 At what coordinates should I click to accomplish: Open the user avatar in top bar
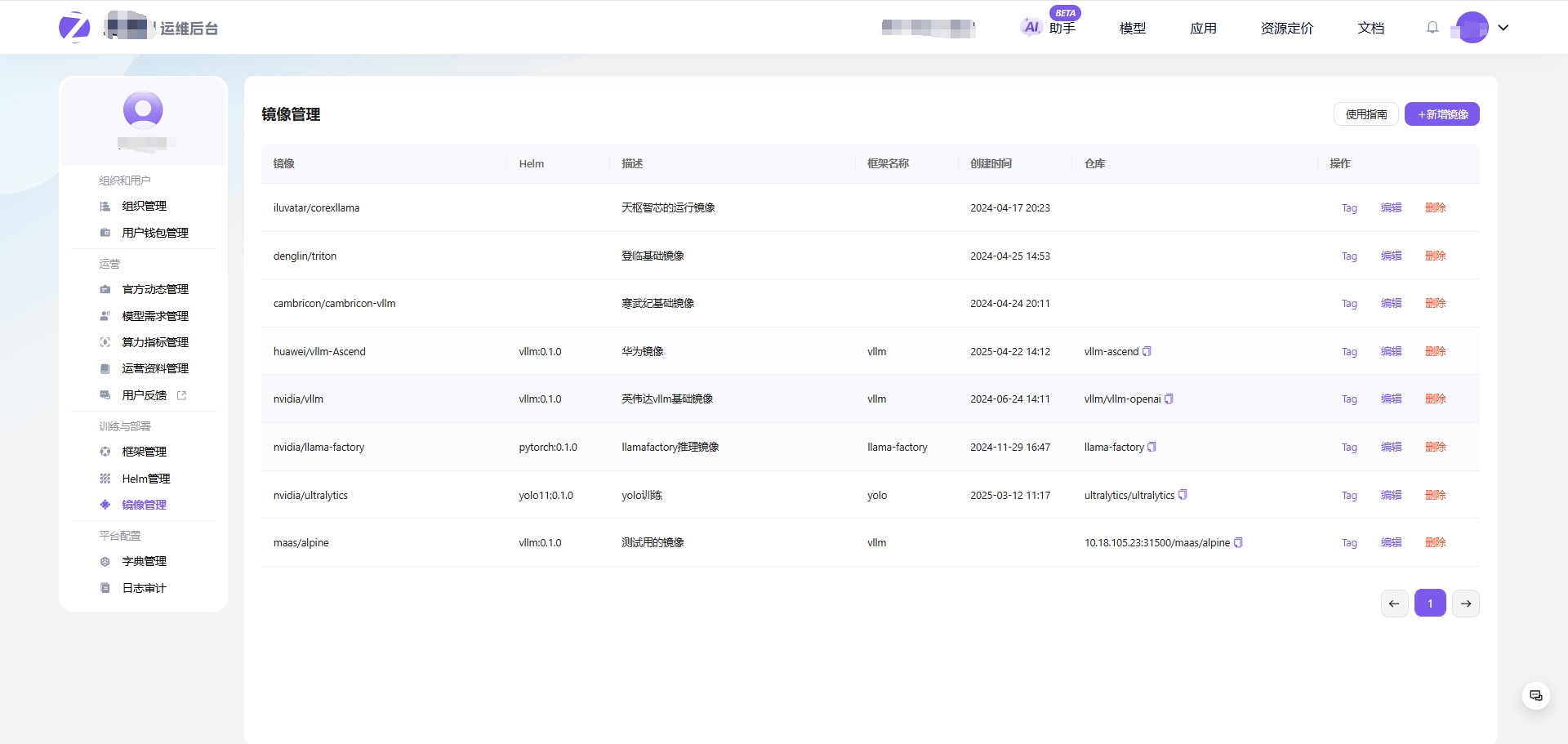click(x=1472, y=28)
